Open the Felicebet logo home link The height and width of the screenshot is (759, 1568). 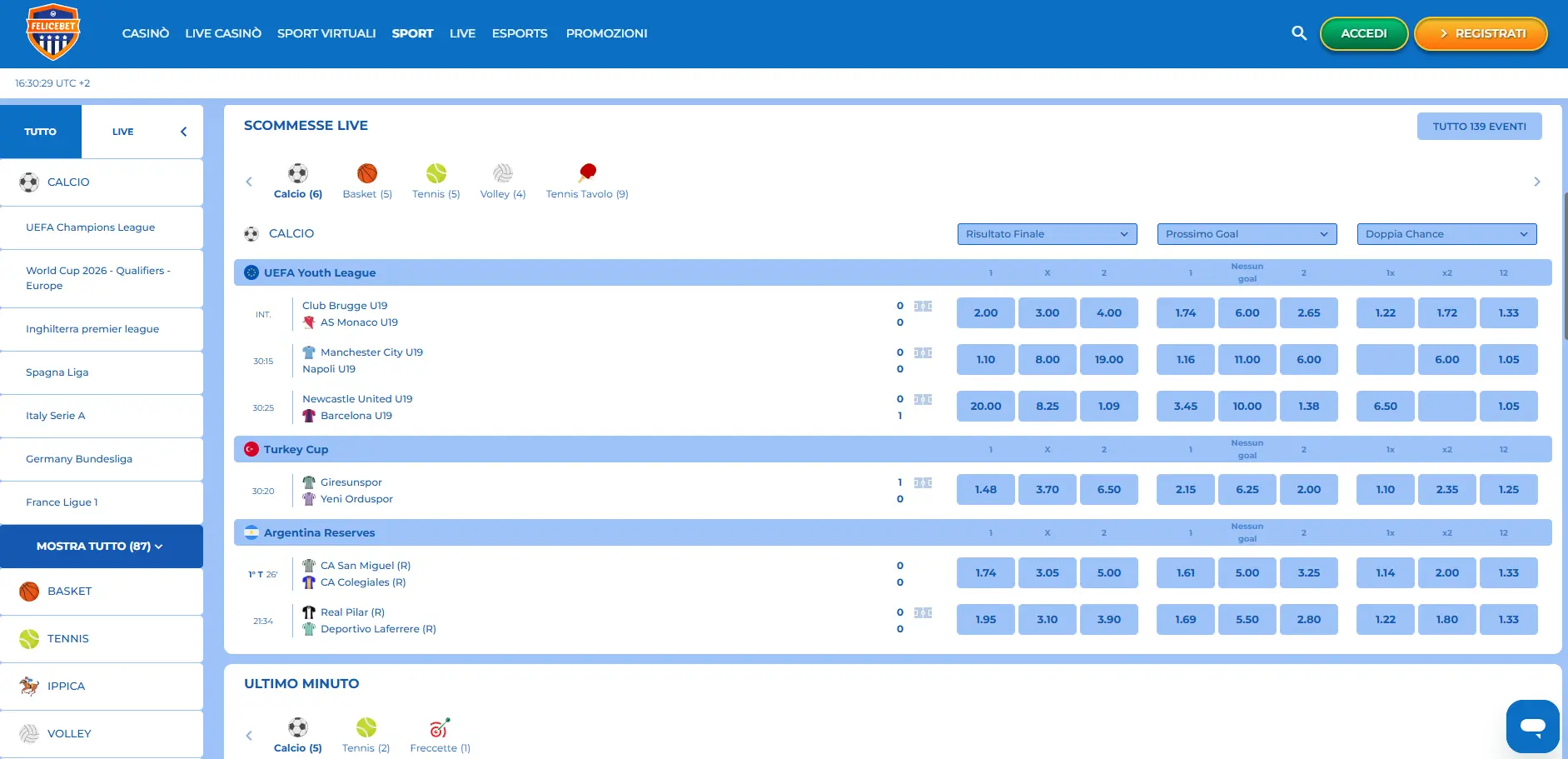pos(53,32)
